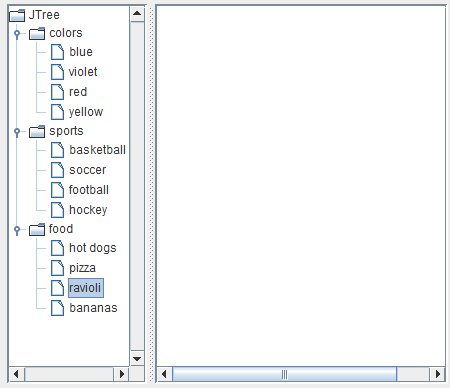Select the yellow leaf node
This screenshot has width=450, height=388.
tap(86, 112)
